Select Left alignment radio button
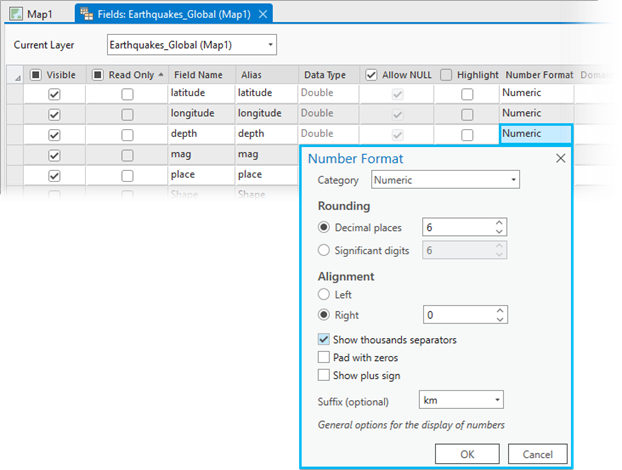 tap(324, 295)
